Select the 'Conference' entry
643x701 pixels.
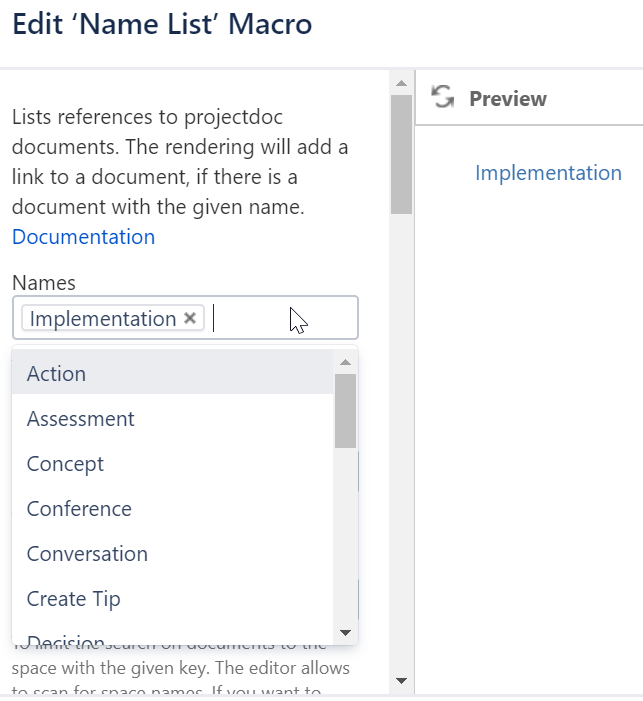point(79,508)
